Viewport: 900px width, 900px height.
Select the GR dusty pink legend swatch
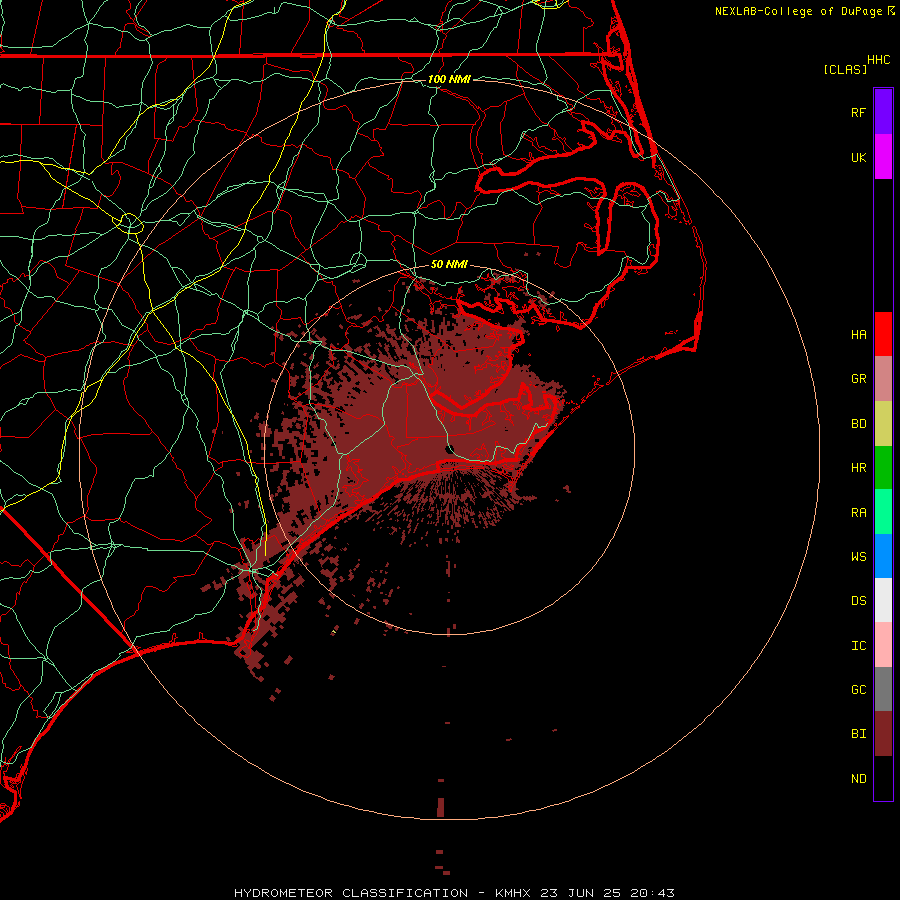pos(883,379)
